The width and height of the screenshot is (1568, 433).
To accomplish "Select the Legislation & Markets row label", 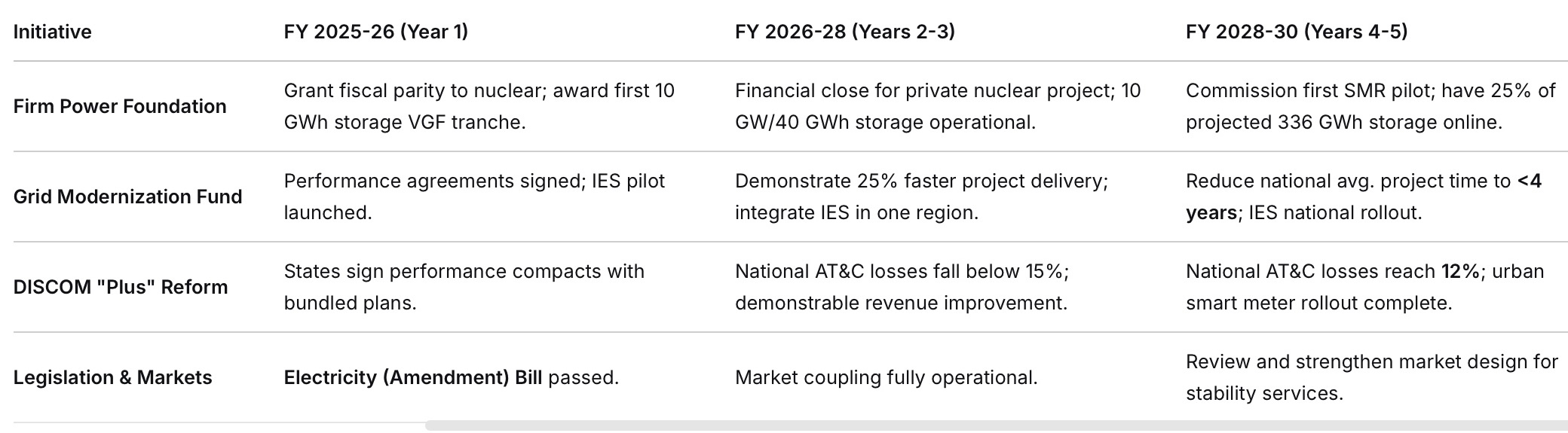I will (112, 377).
